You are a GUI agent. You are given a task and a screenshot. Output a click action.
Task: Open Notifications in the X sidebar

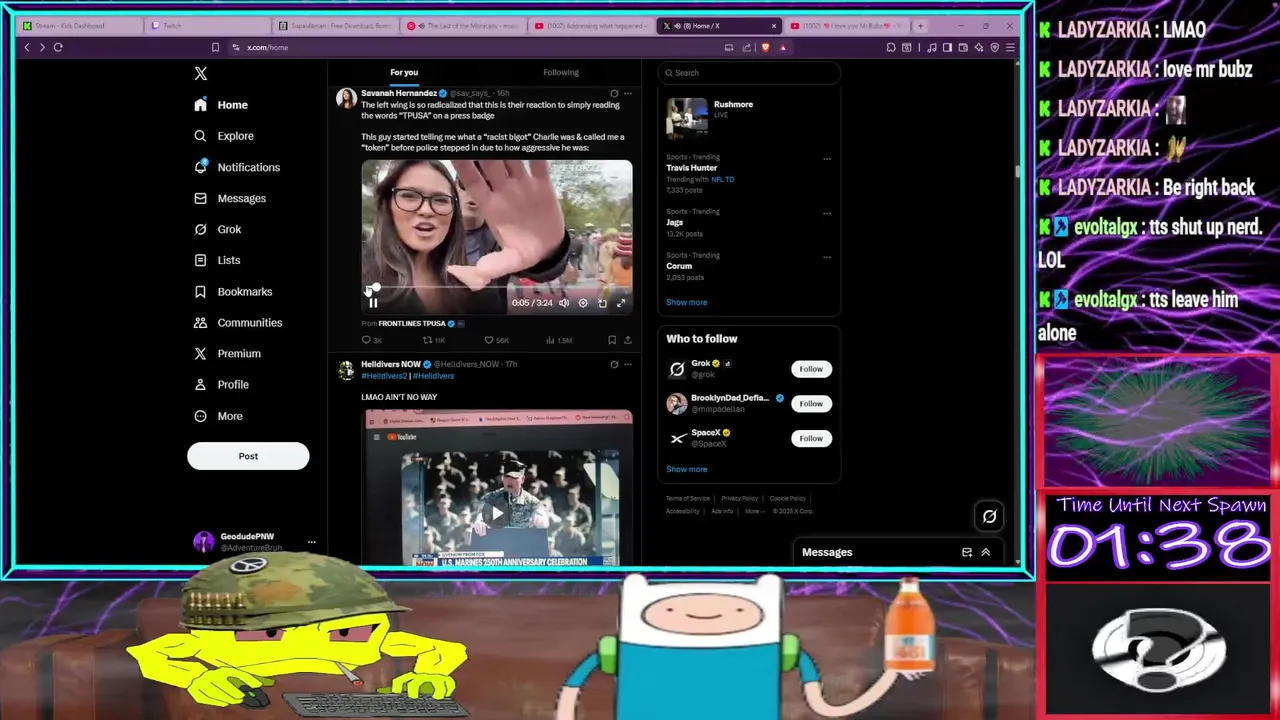coord(237,167)
